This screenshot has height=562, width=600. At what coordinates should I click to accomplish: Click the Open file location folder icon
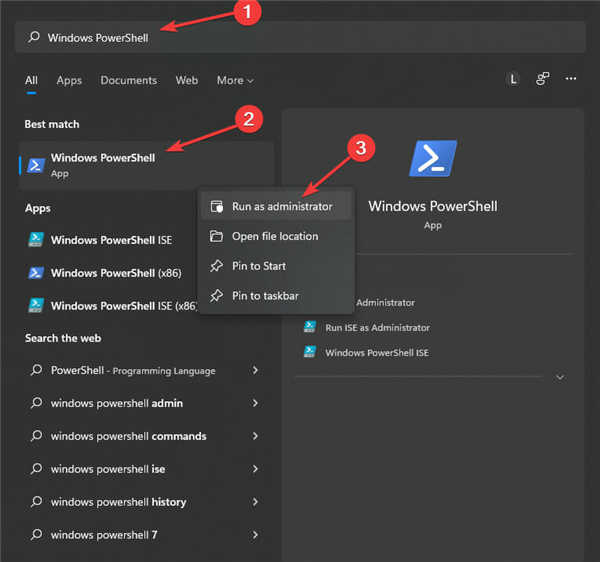(216, 236)
